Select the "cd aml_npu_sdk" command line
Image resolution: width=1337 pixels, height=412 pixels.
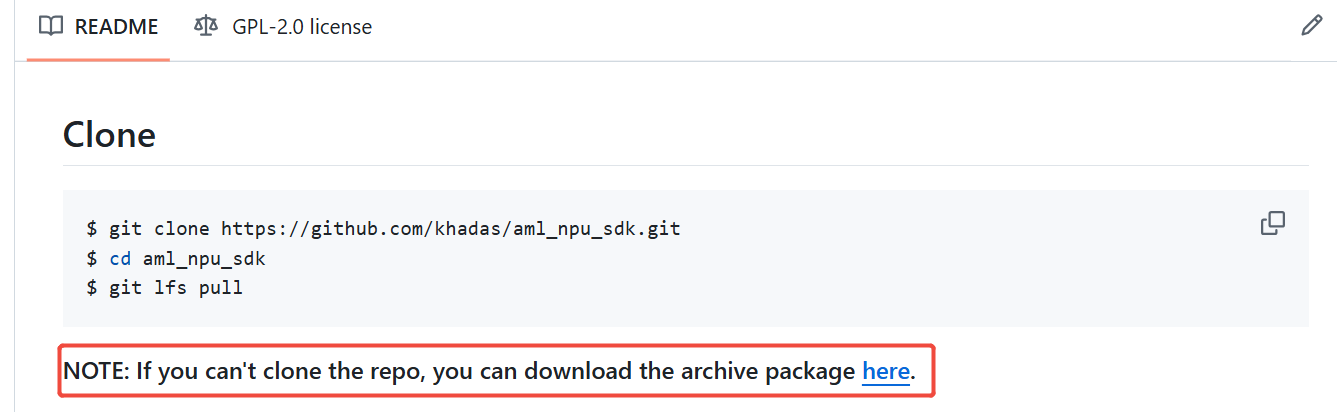pyautogui.click(x=176, y=259)
